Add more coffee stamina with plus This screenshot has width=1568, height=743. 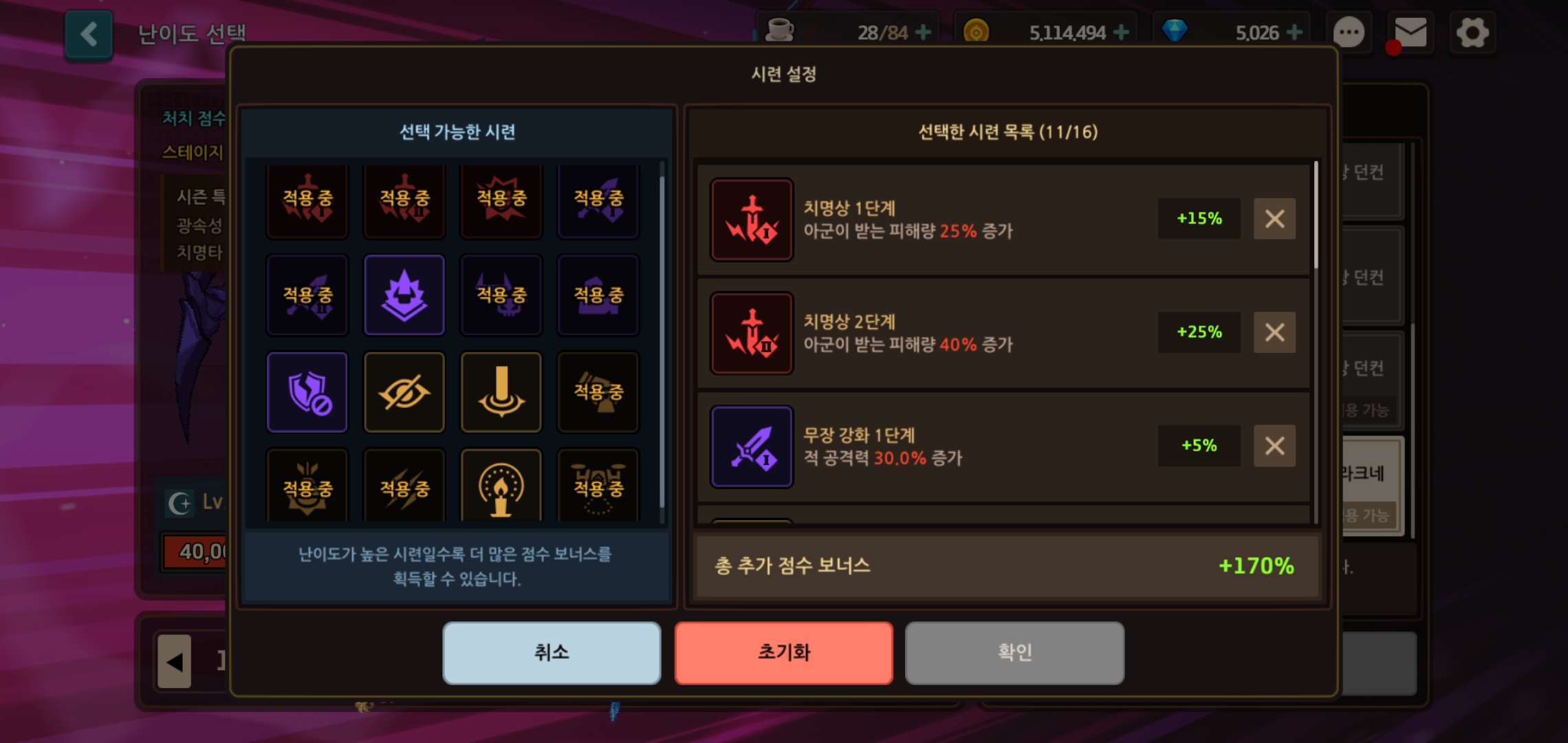point(924,32)
